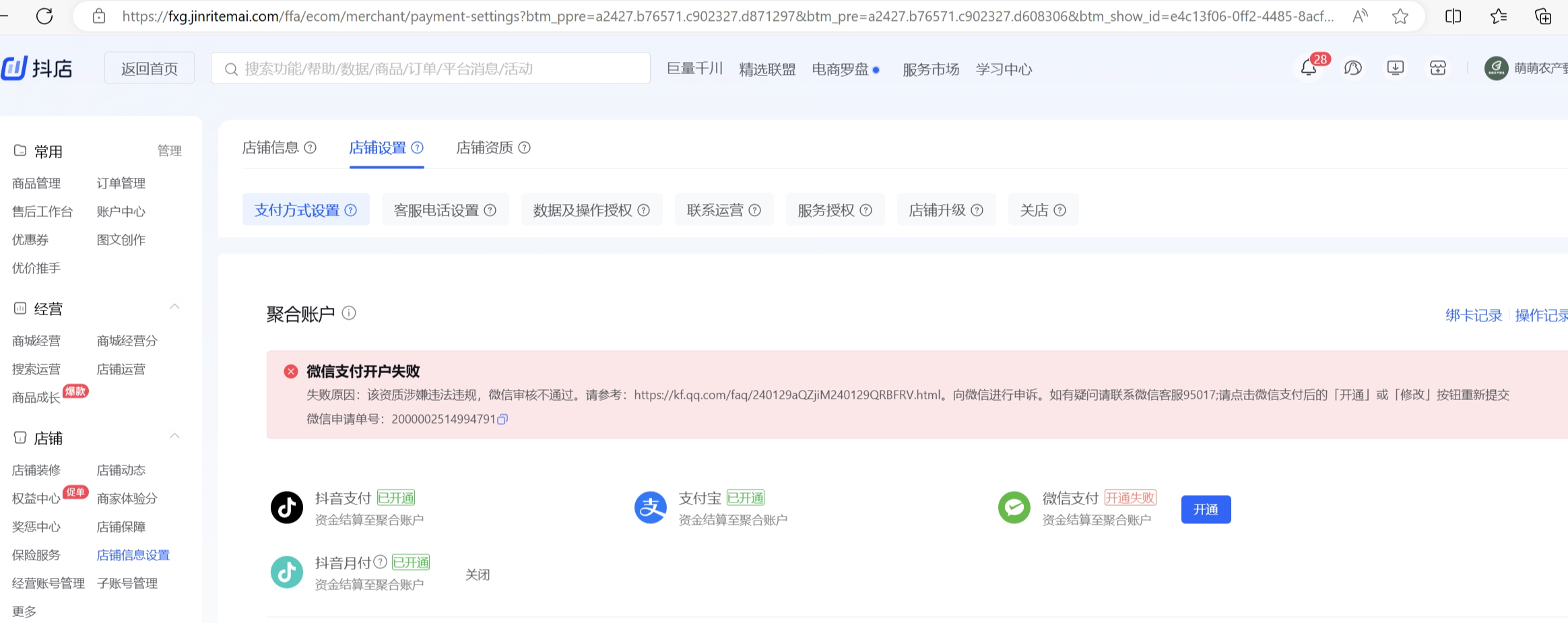Go to 商品管理 in sidebar
The height and width of the screenshot is (623, 1568).
pyautogui.click(x=36, y=183)
